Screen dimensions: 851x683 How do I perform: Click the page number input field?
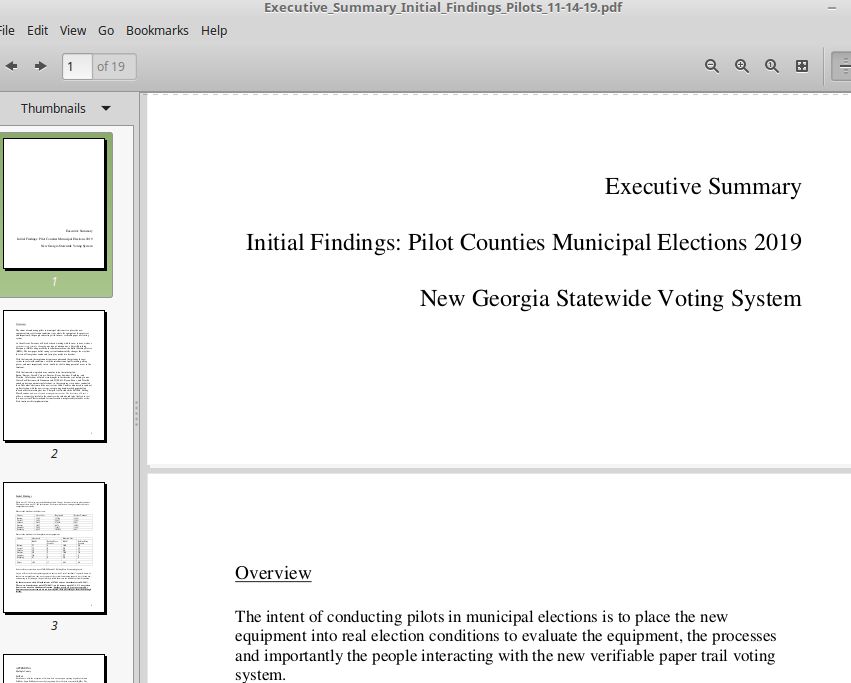tap(77, 66)
